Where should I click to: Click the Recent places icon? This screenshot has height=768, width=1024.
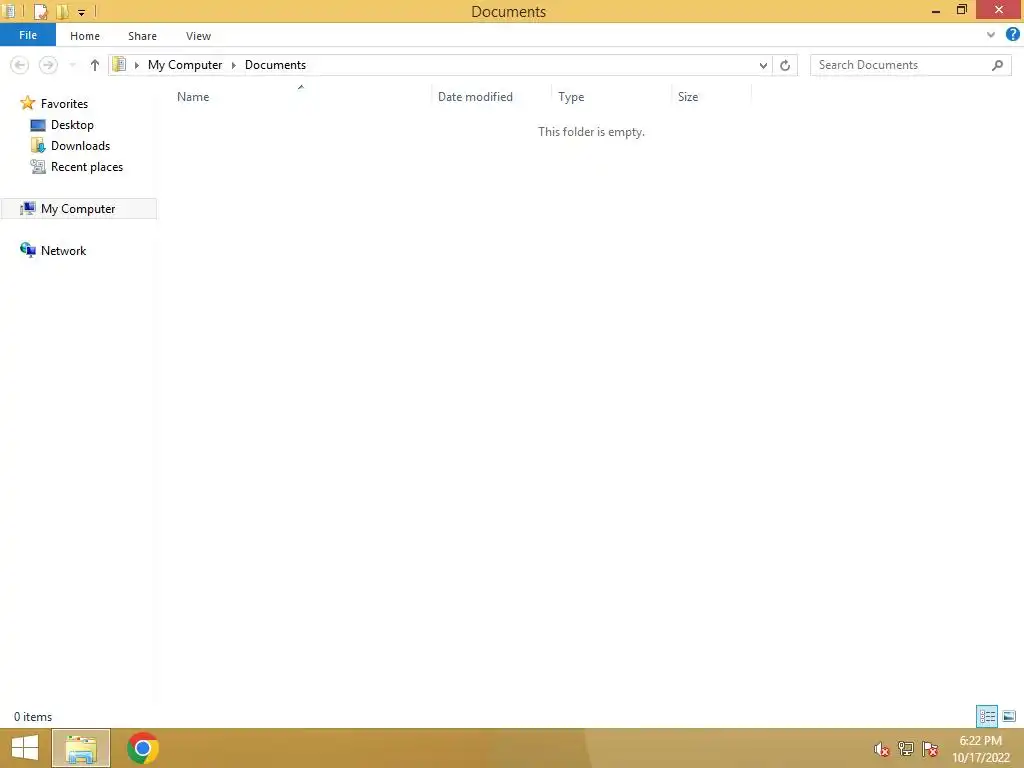click(38, 167)
